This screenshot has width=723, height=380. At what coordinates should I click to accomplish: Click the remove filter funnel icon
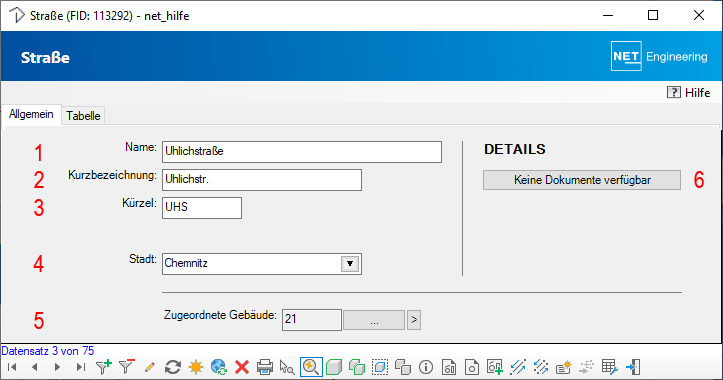click(126, 367)
